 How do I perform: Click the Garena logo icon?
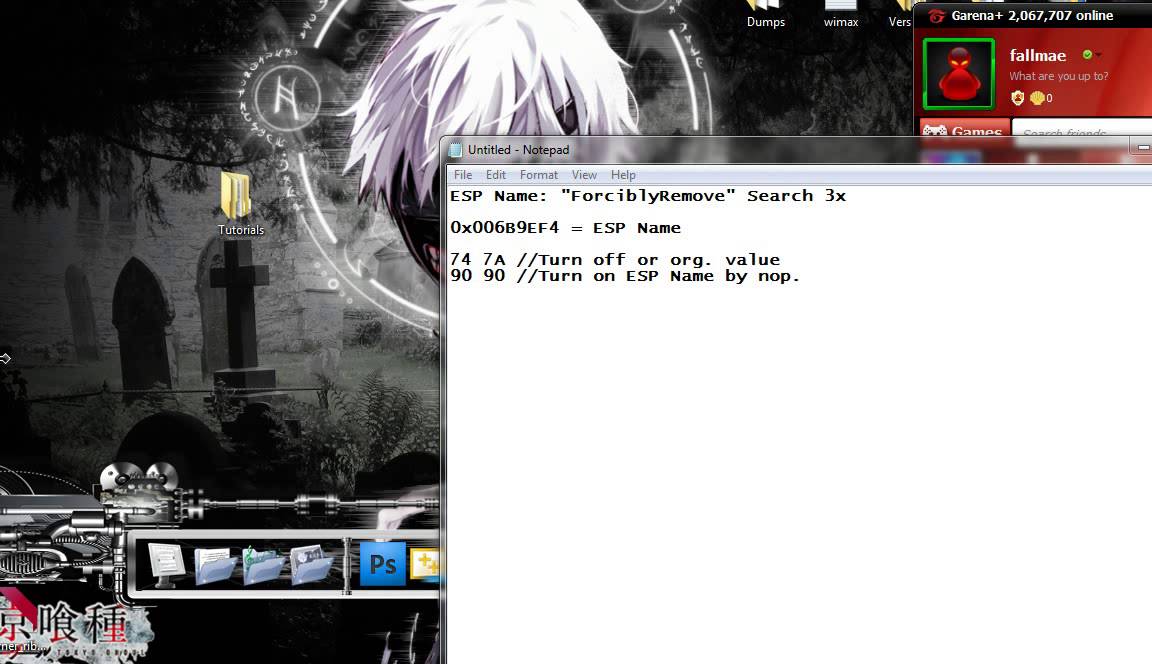[936, 15]
